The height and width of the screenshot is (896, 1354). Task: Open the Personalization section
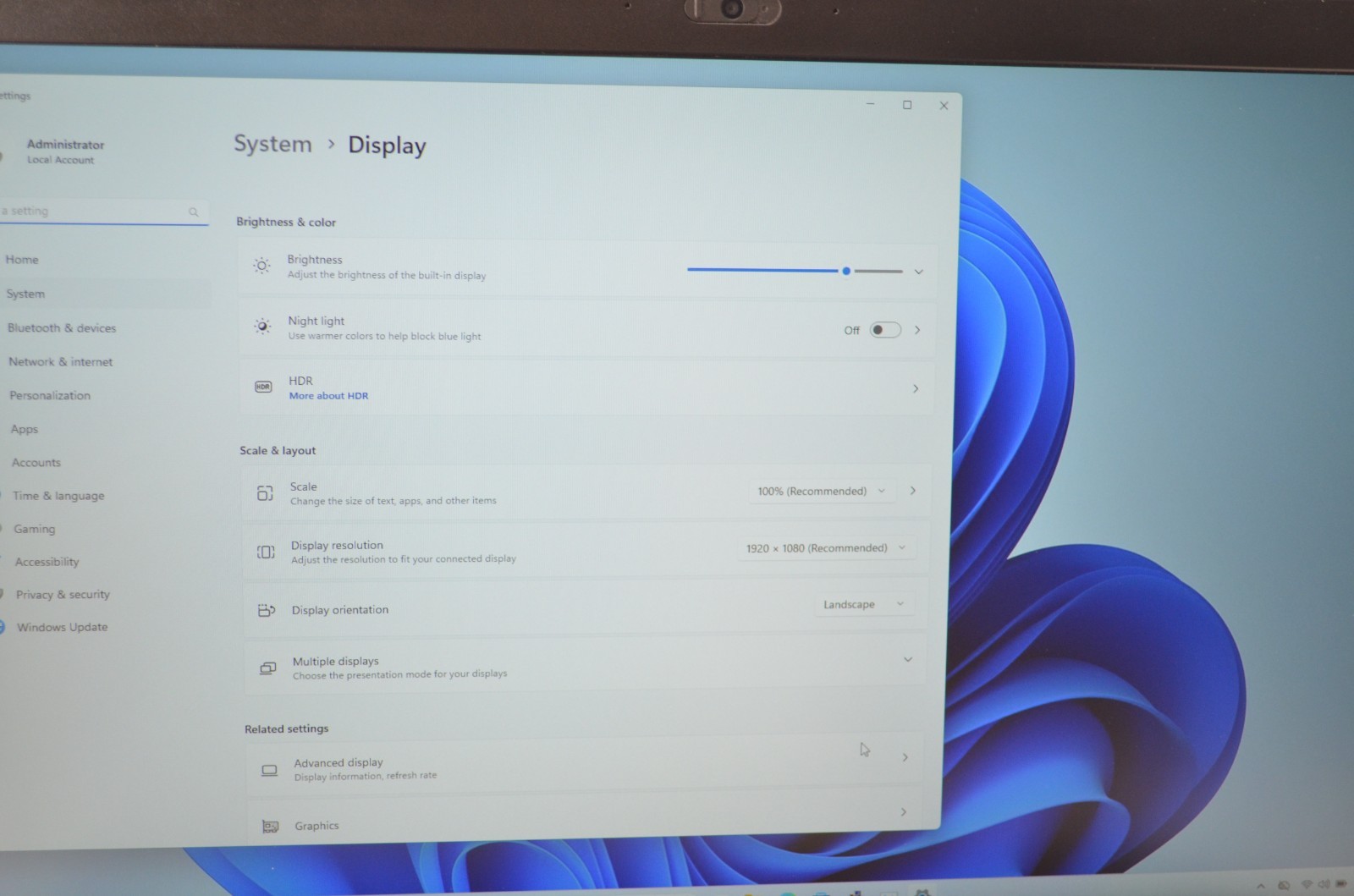click(x=50, y=395)
